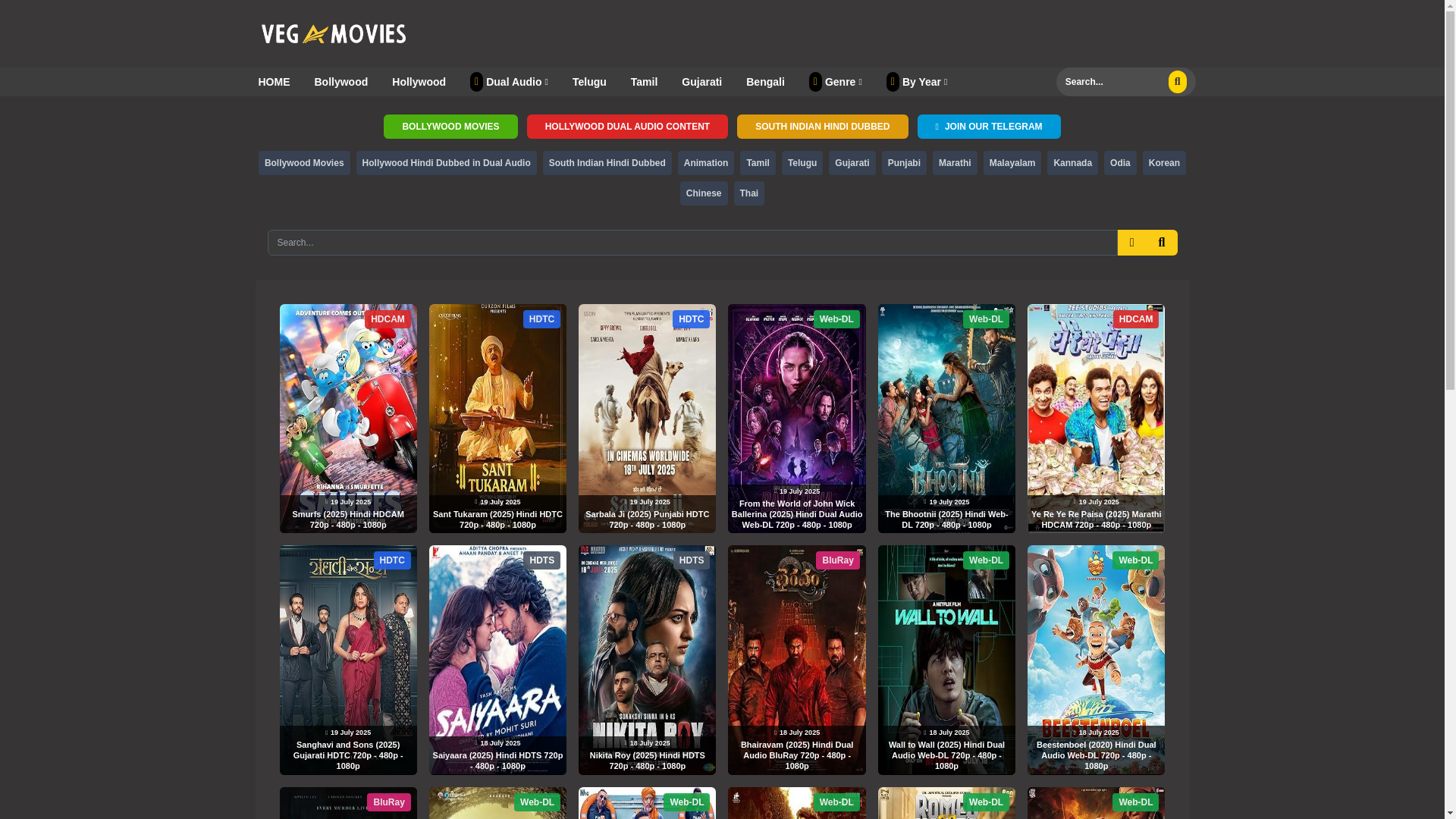The height and width of the screenshot is (819, 1456).
Task: Open The Bhootnii (2025) movie poster
Action: pos(946,419)
